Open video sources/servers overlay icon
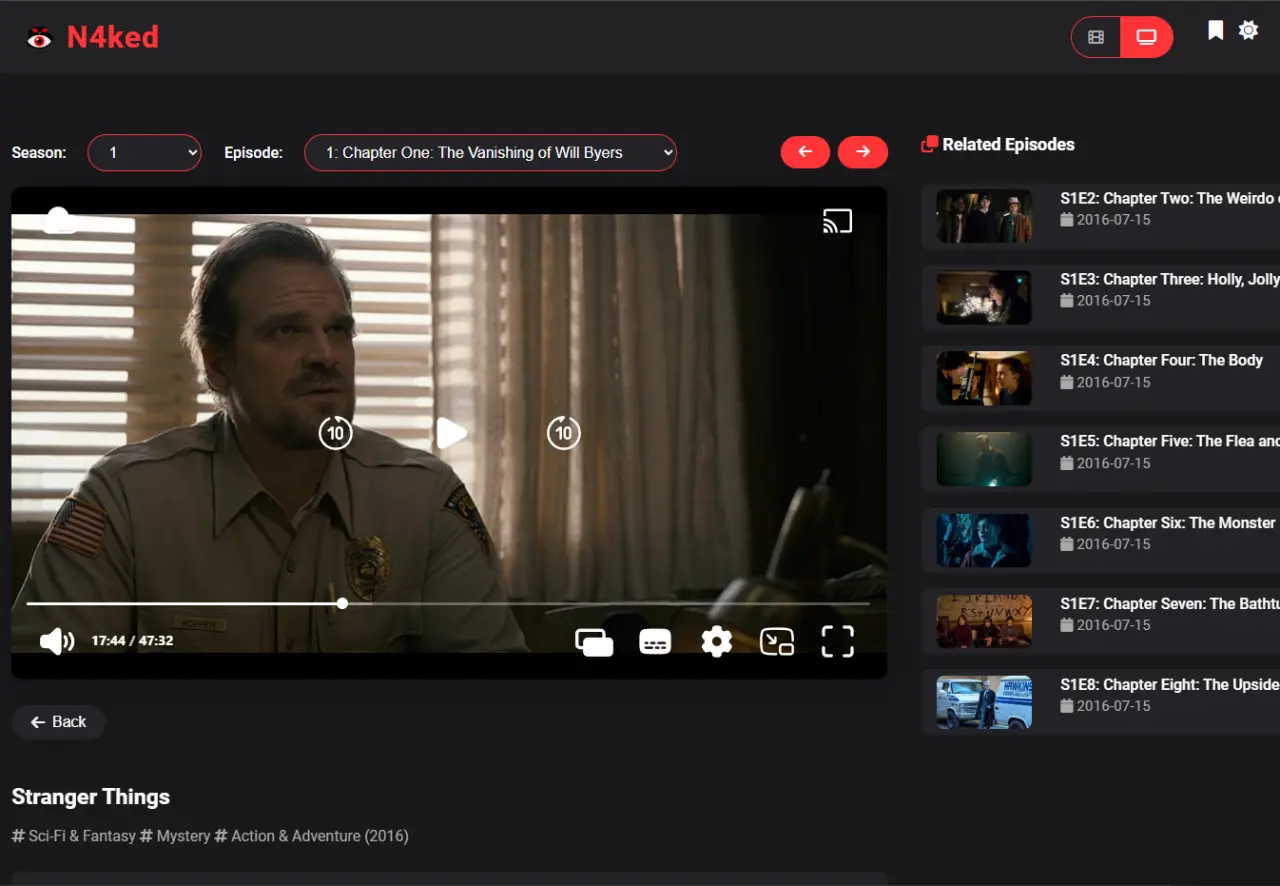Screen dimensions: 1280x886 [594, 641]
